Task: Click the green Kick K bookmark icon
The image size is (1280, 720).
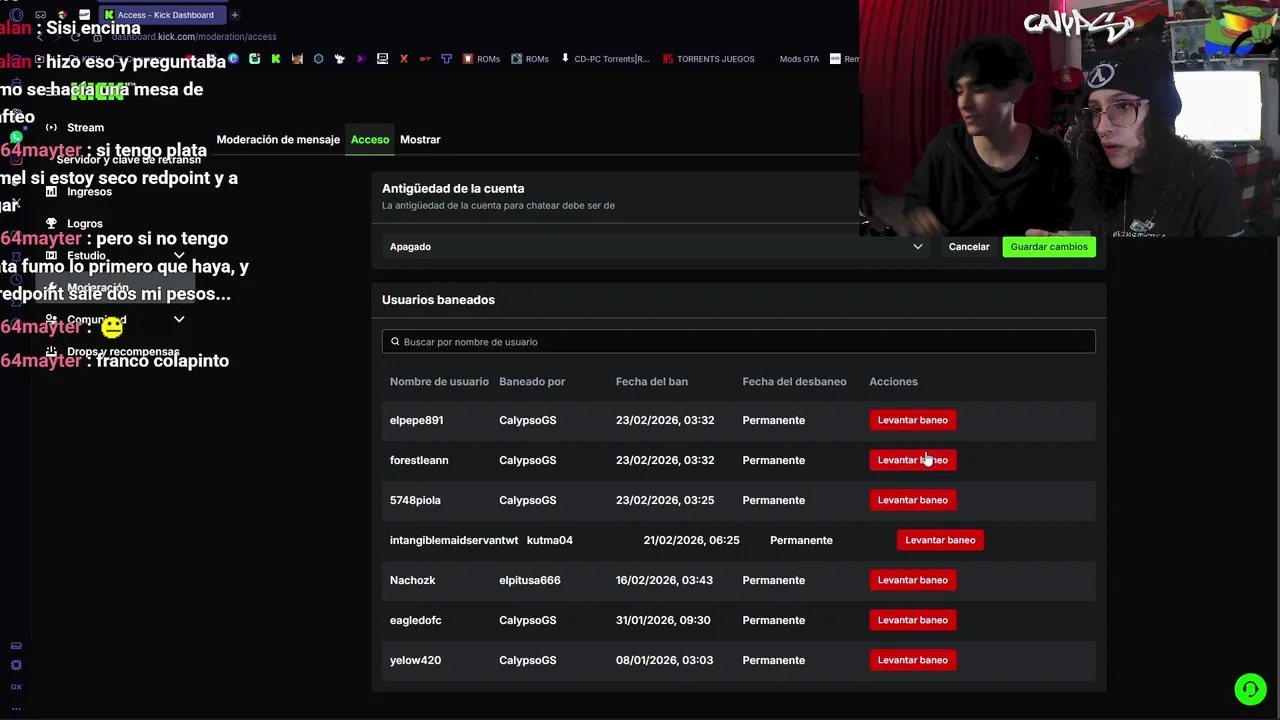Action: click(276, 59)
